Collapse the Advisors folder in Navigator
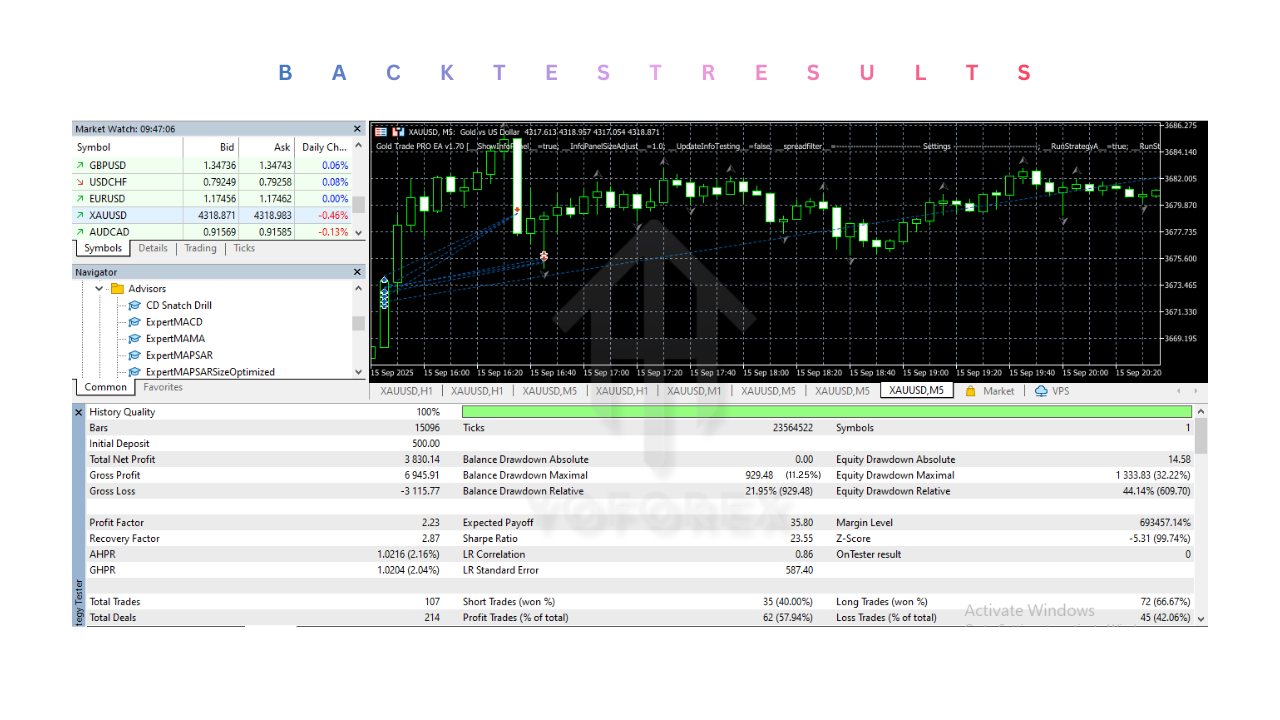 (98, 288)
